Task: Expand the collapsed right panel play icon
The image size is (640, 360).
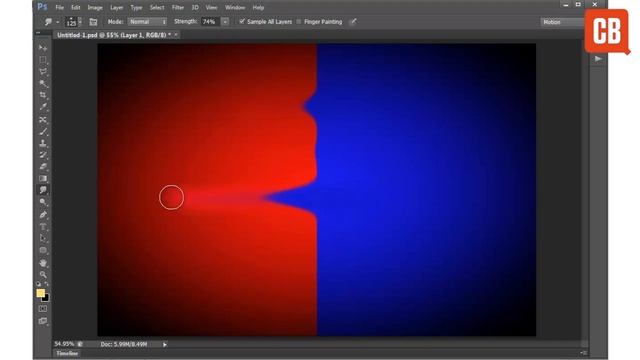Action: coord(598,59)
